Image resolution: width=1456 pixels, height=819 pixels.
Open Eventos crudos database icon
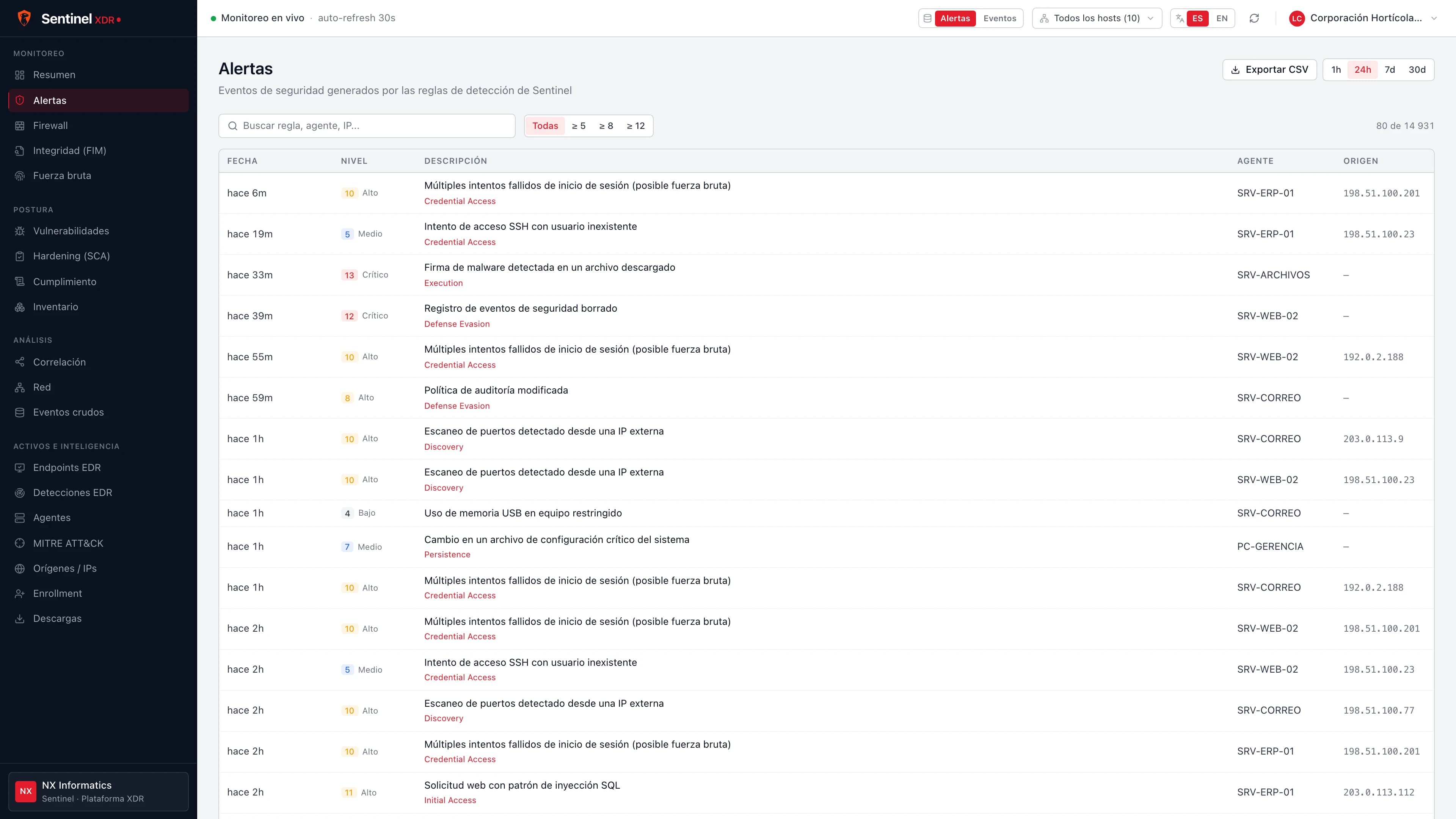20,413
